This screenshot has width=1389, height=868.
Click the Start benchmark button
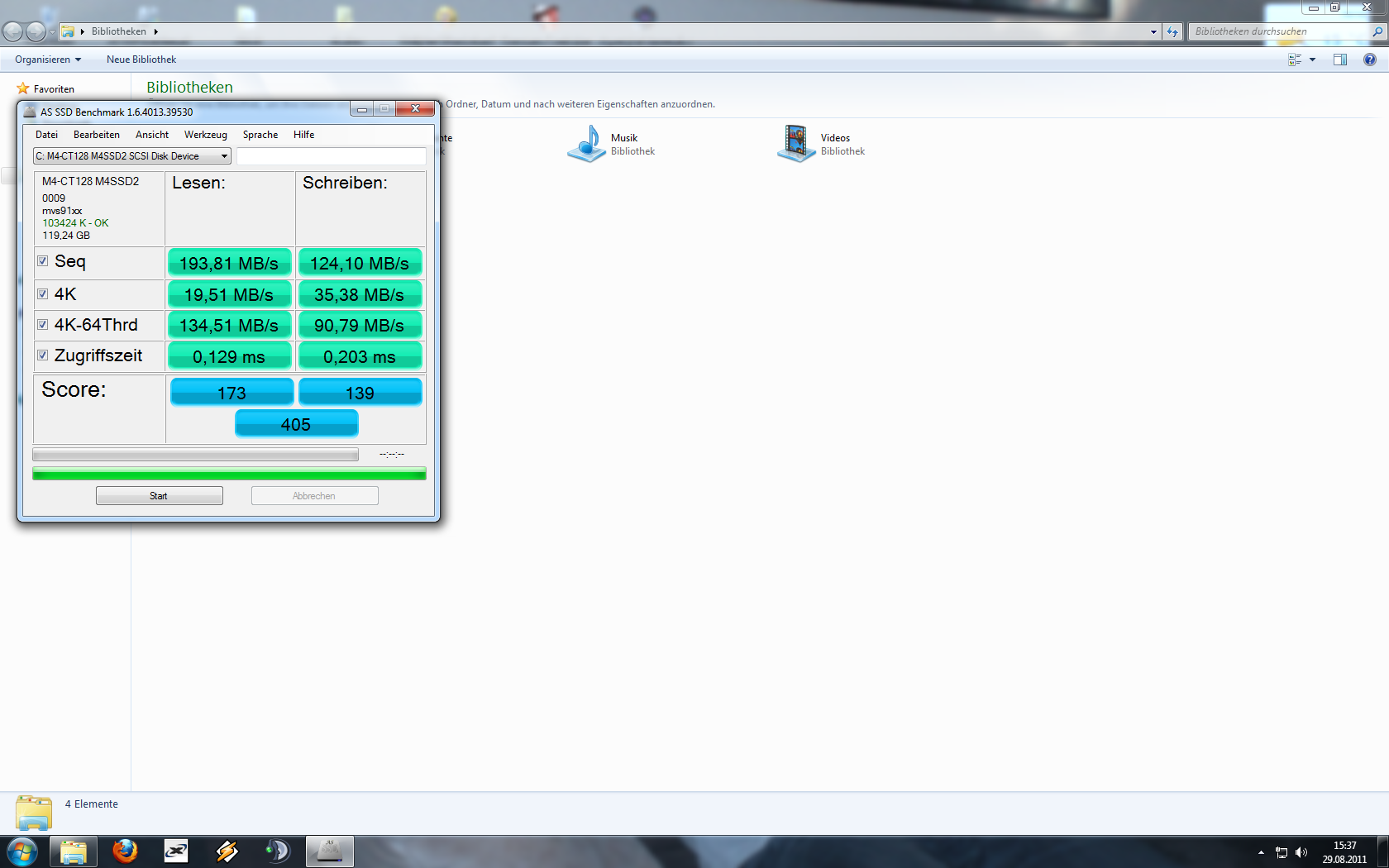[x=160, y=496]
